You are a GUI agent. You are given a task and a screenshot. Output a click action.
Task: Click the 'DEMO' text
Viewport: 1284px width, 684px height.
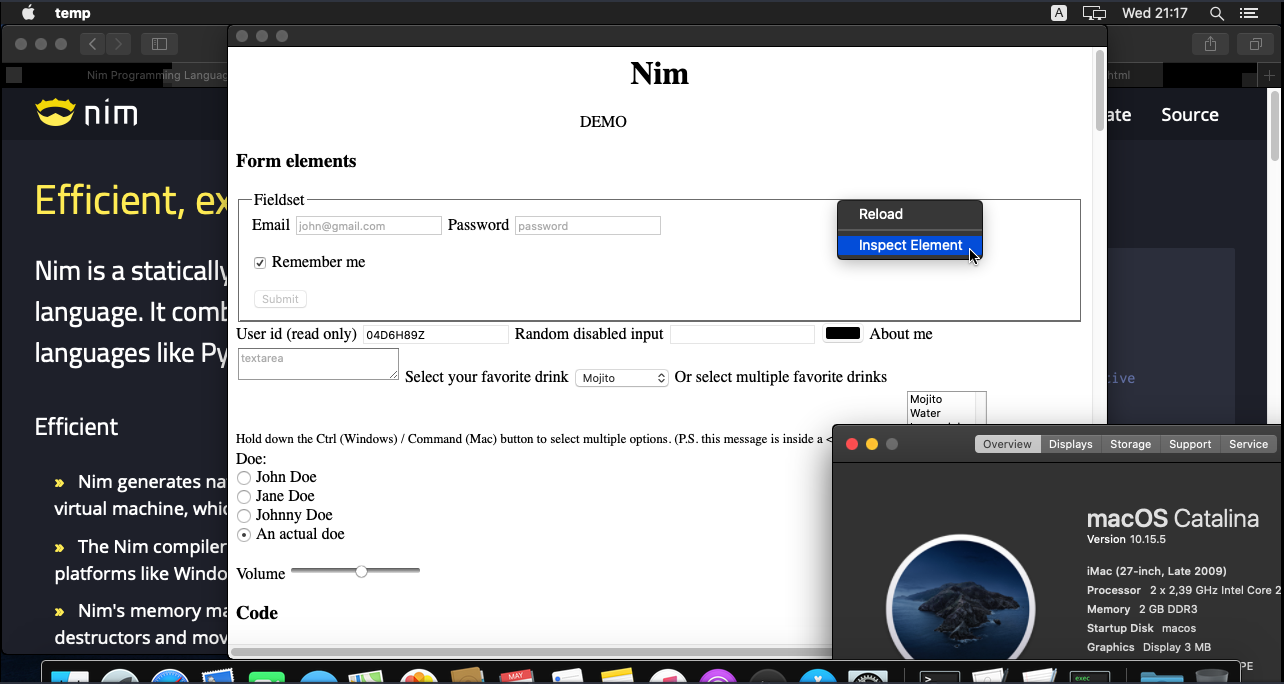(603, 122)
